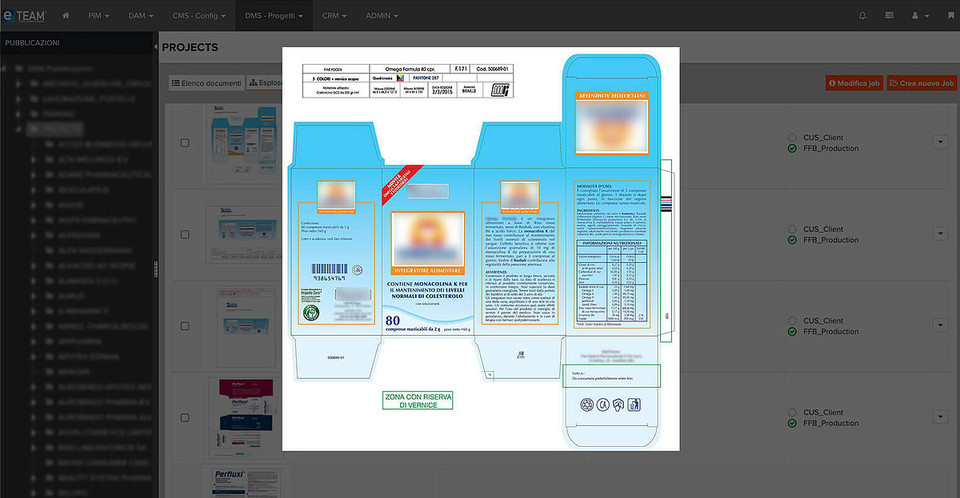Check the second project row checkbox

(185, 234)
